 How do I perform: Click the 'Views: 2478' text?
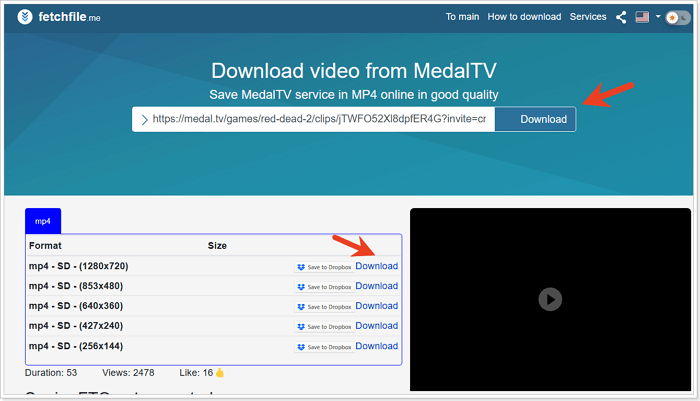coord(128,373)
